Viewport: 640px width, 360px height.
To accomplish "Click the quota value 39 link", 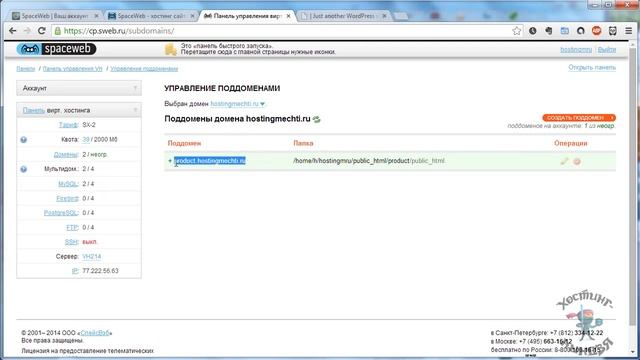I will (86, 140).
